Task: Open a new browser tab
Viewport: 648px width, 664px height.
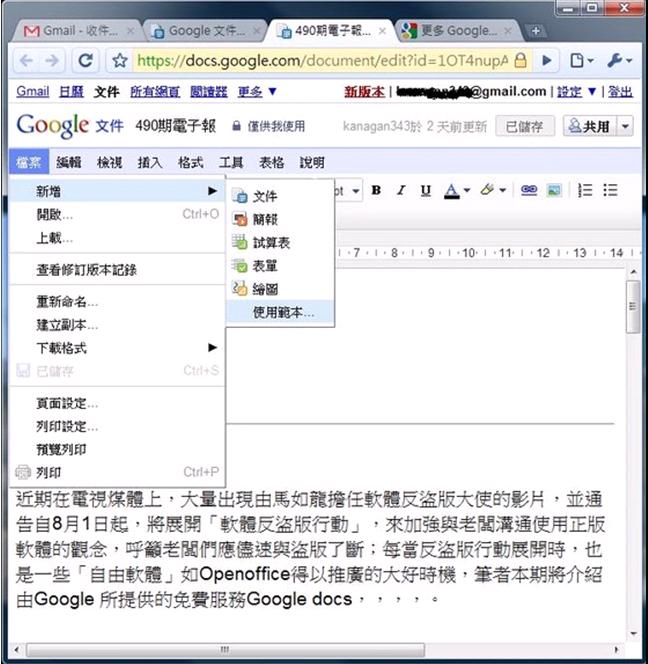Action: click(536, 31)
